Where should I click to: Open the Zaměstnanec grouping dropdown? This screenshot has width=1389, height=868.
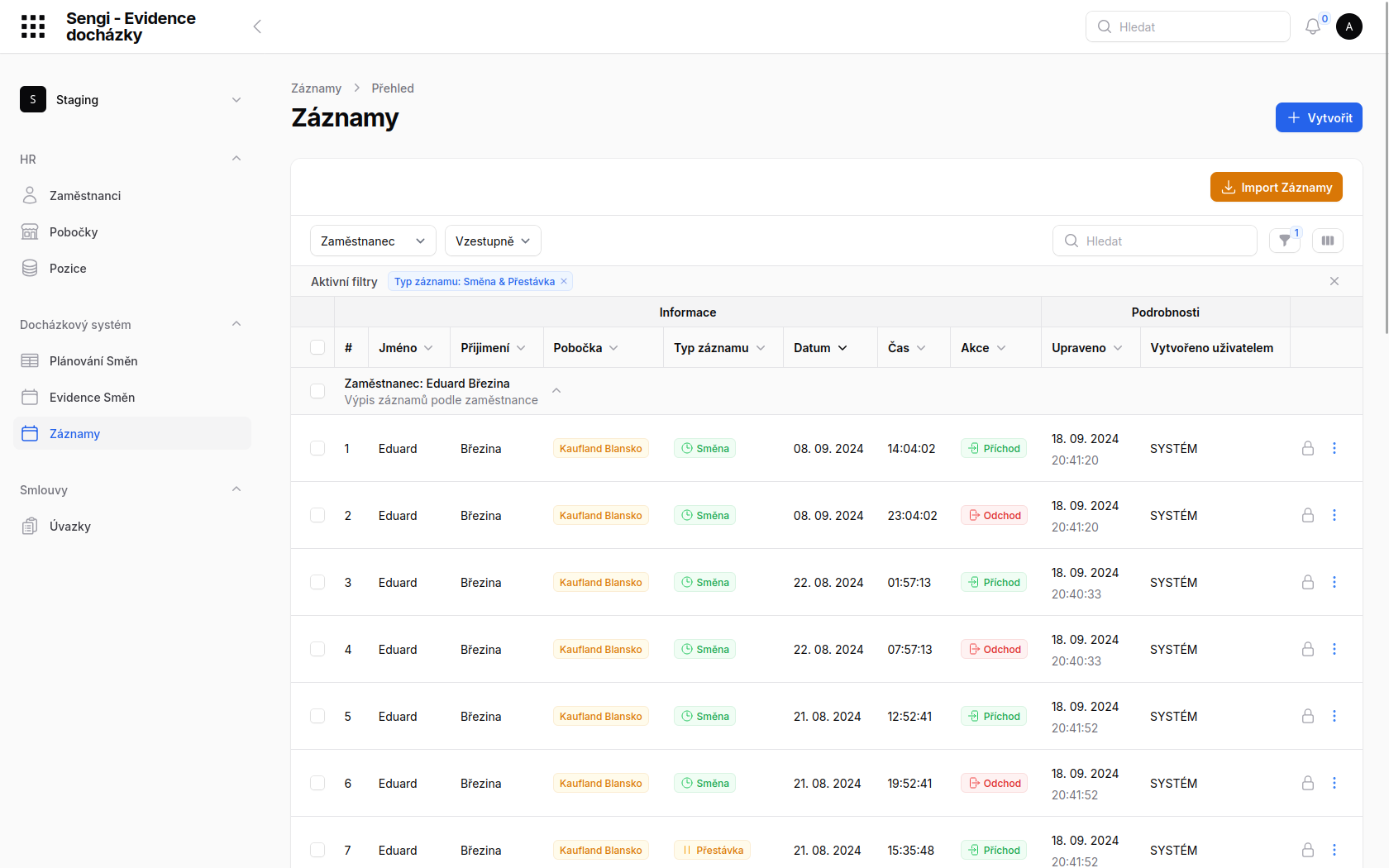click(x=373, y=241)
